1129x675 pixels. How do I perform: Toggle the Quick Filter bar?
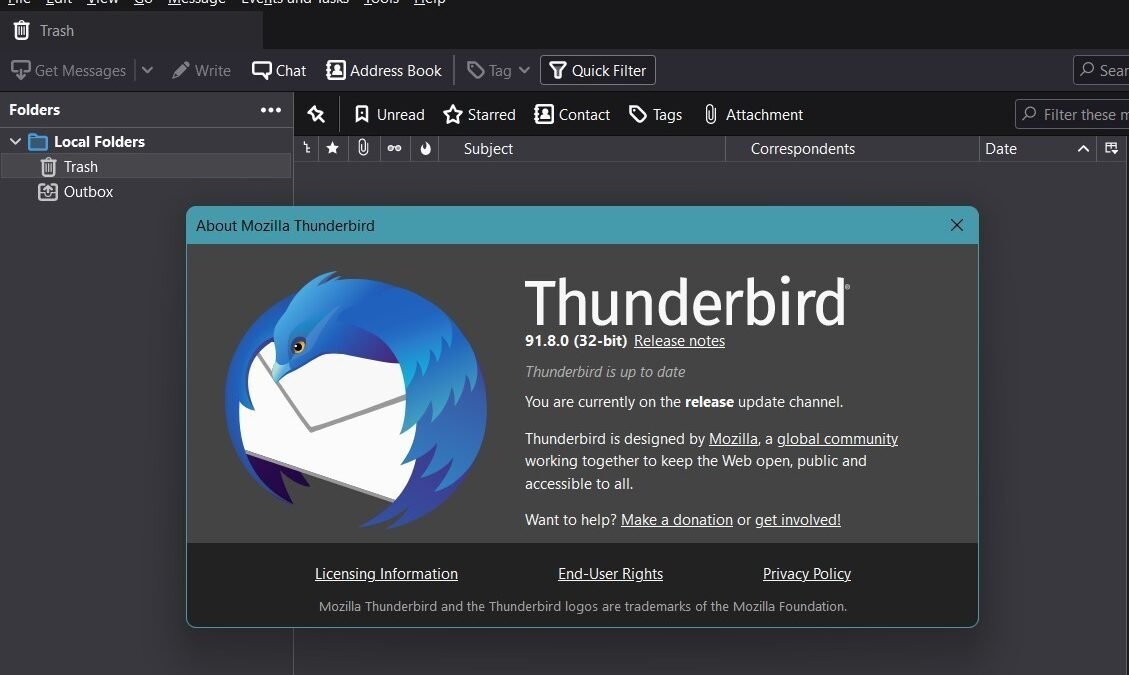click(x=598, y=71)
